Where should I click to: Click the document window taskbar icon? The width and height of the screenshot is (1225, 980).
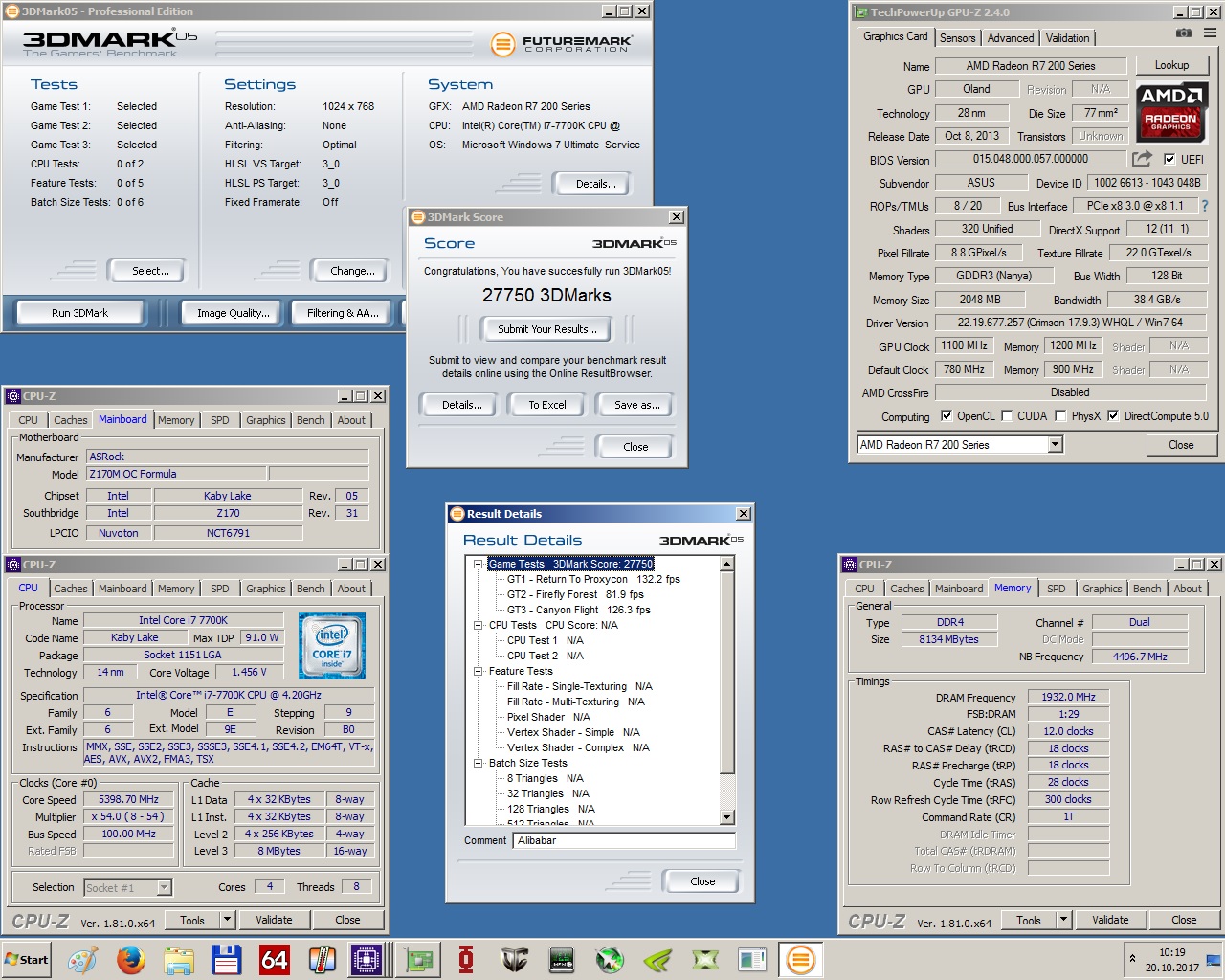[753, 960]
